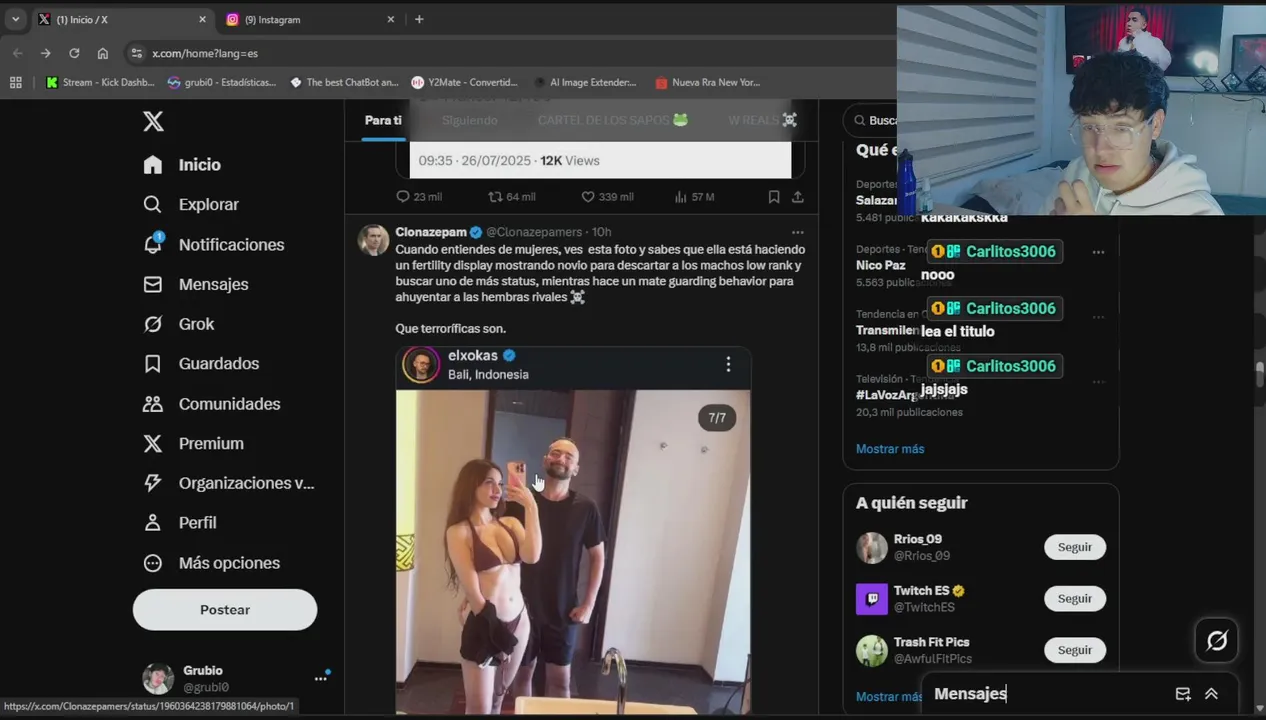The width and height of the screenshot is (1266, 720).
Task: Select the Para ti tab
Action: 383,120
